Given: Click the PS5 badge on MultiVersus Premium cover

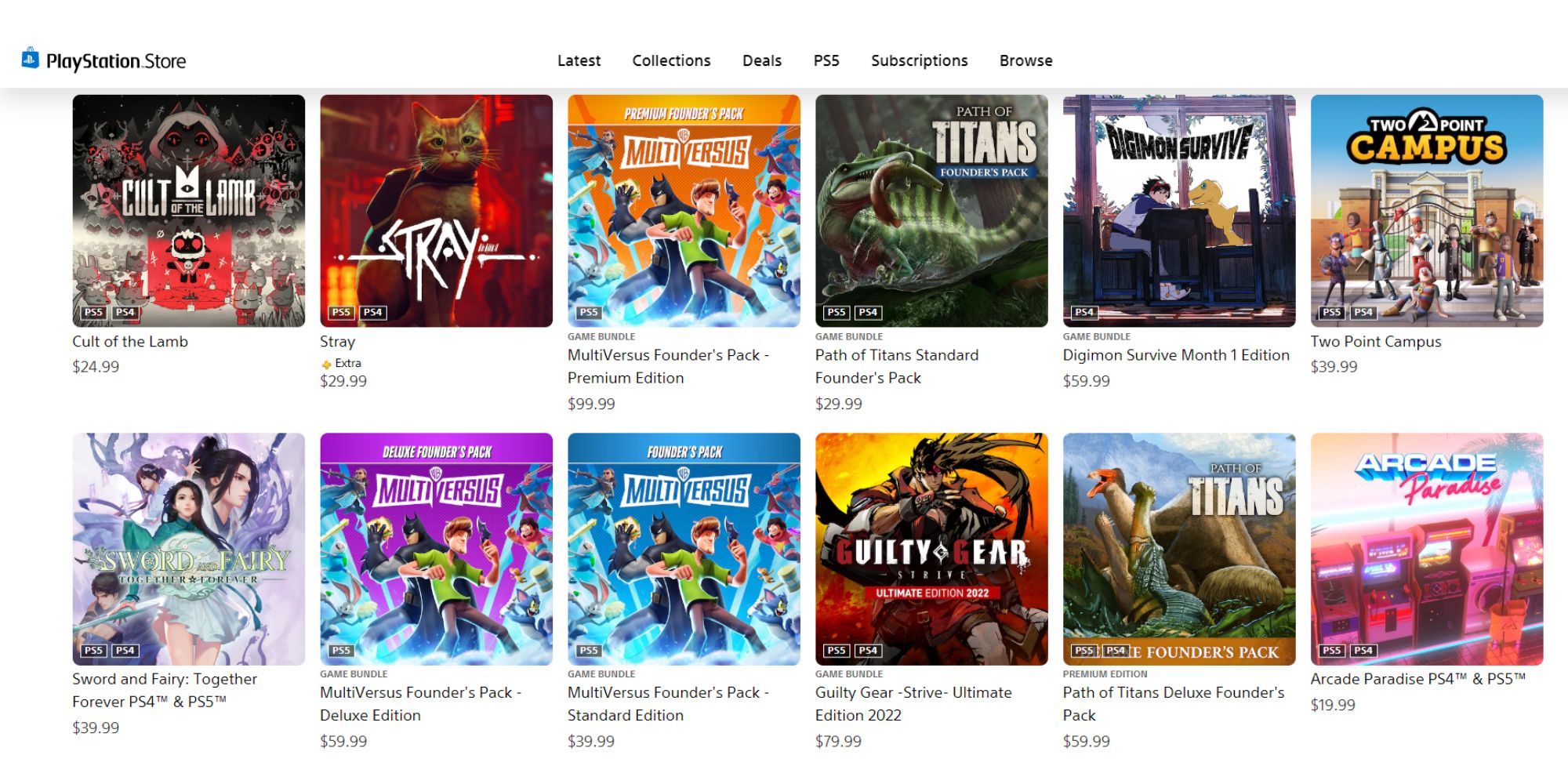Looking at the screenshot, I should [589, 312].
